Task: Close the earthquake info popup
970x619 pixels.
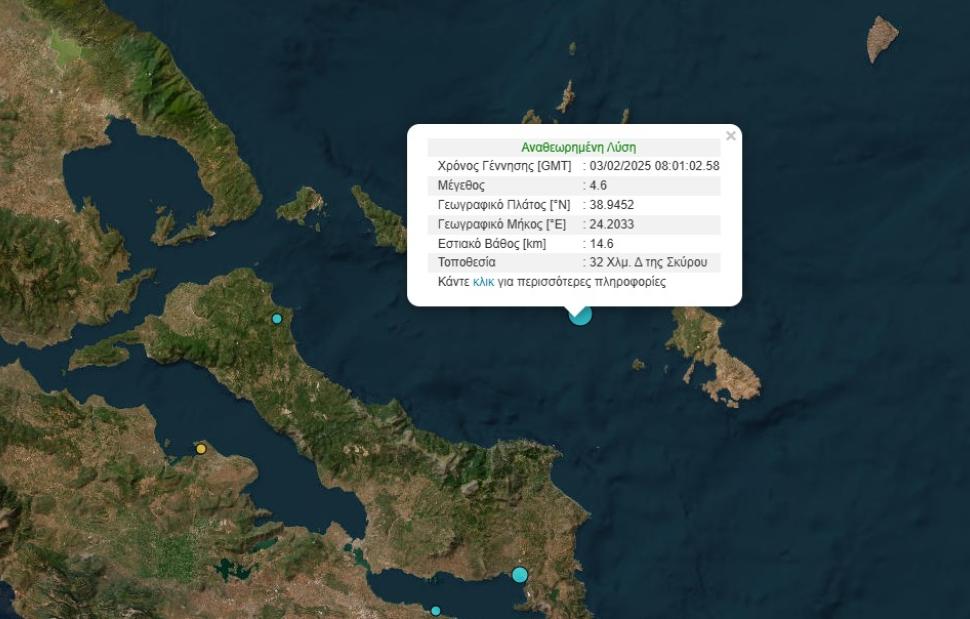Action: click(730, 136)
